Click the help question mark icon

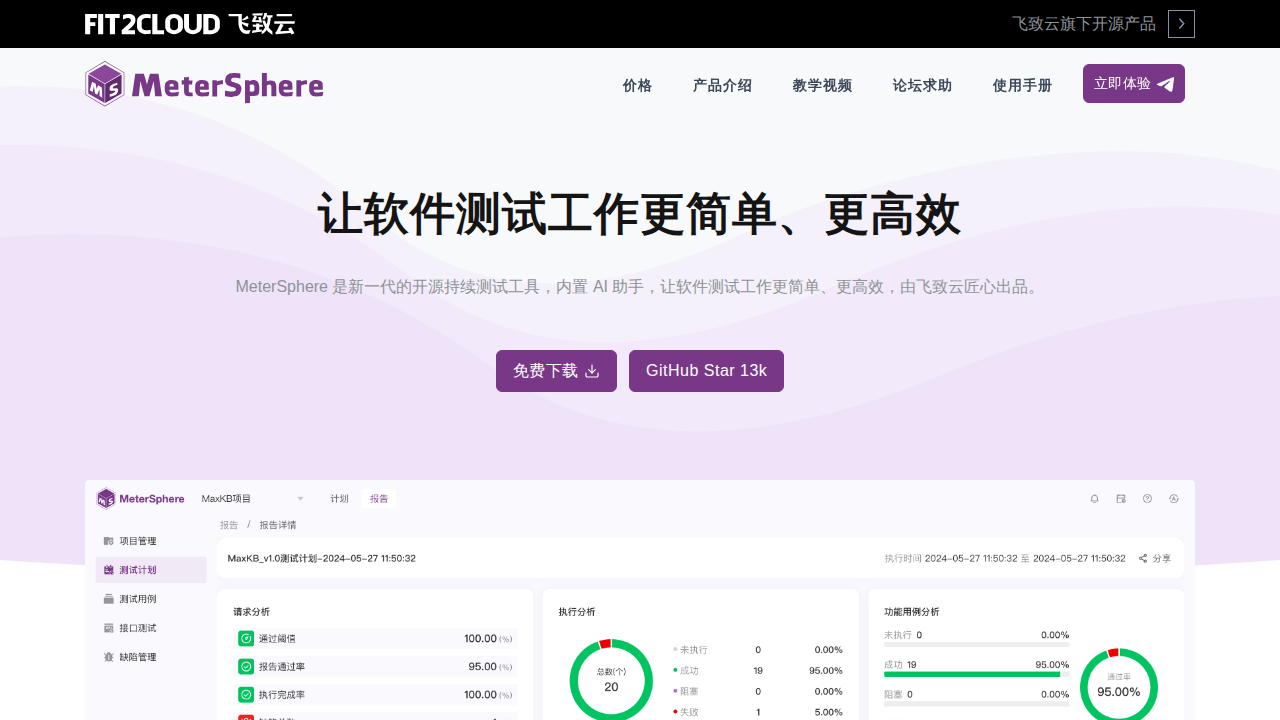point(1147,498)
